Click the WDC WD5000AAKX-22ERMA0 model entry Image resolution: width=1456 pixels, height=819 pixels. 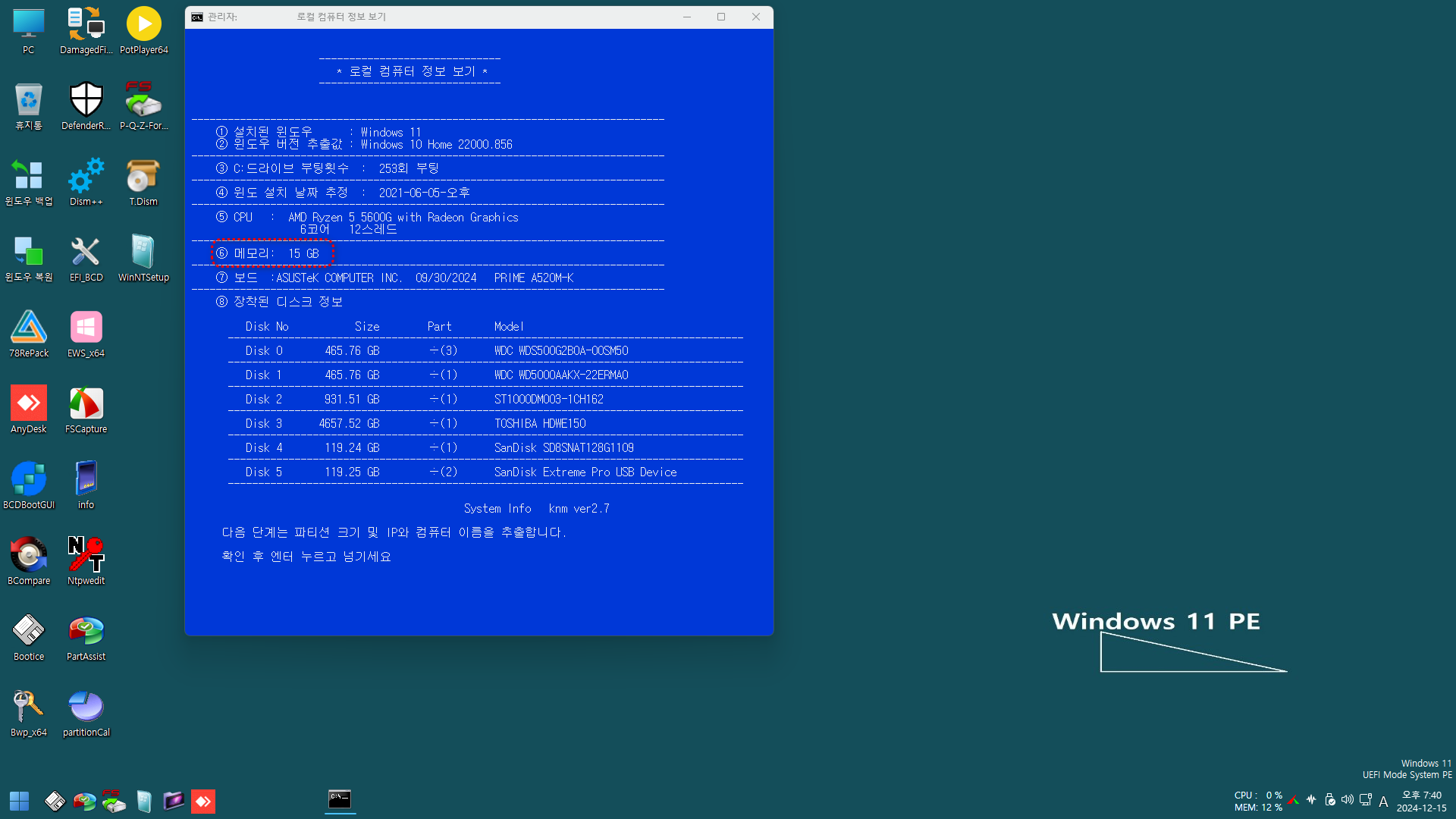(x=561, y=375)
